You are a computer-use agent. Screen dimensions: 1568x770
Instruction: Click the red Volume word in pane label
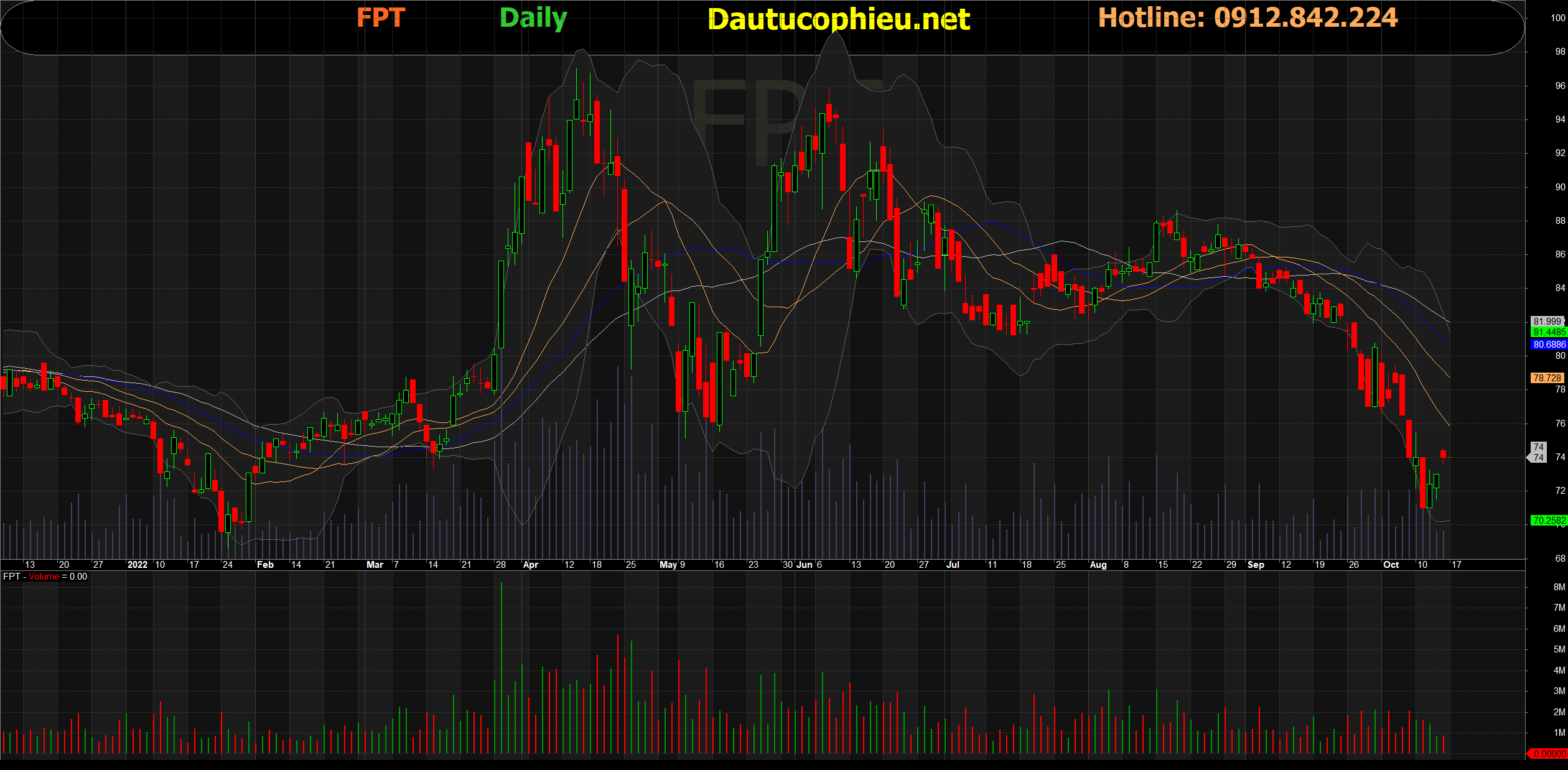point(44,577)
